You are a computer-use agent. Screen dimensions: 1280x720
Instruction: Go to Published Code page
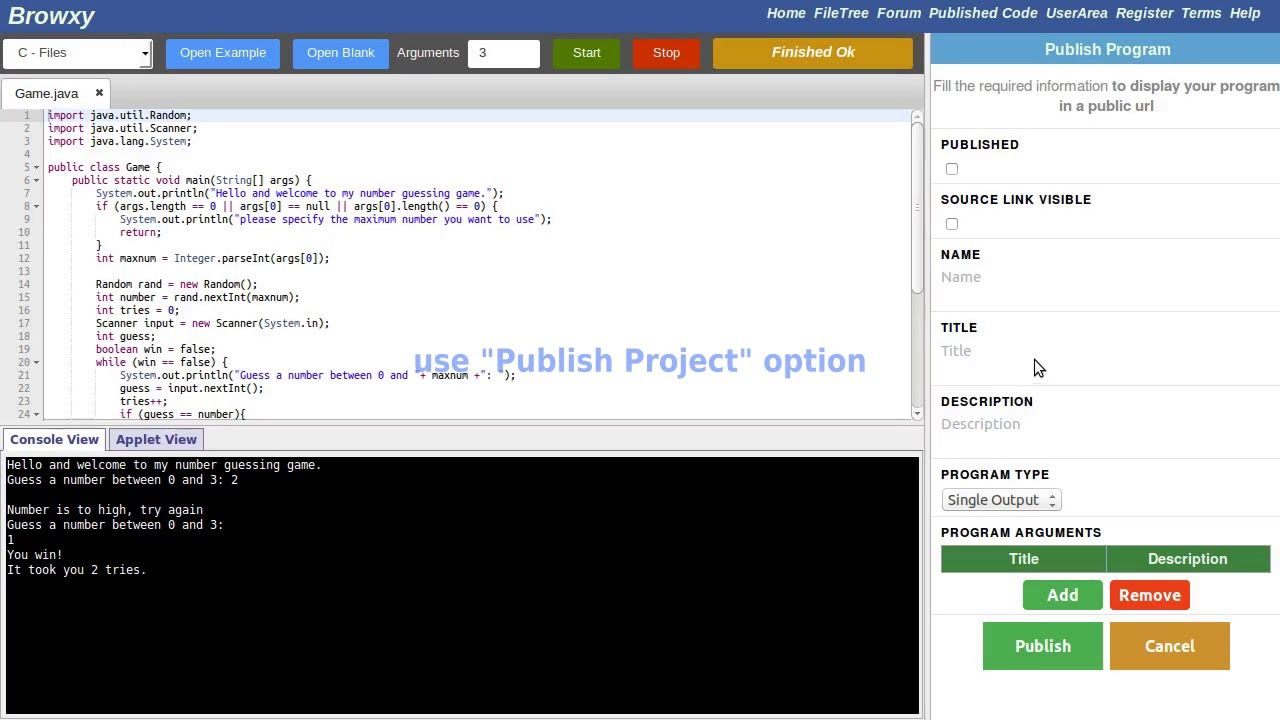[x=982, y=13]
